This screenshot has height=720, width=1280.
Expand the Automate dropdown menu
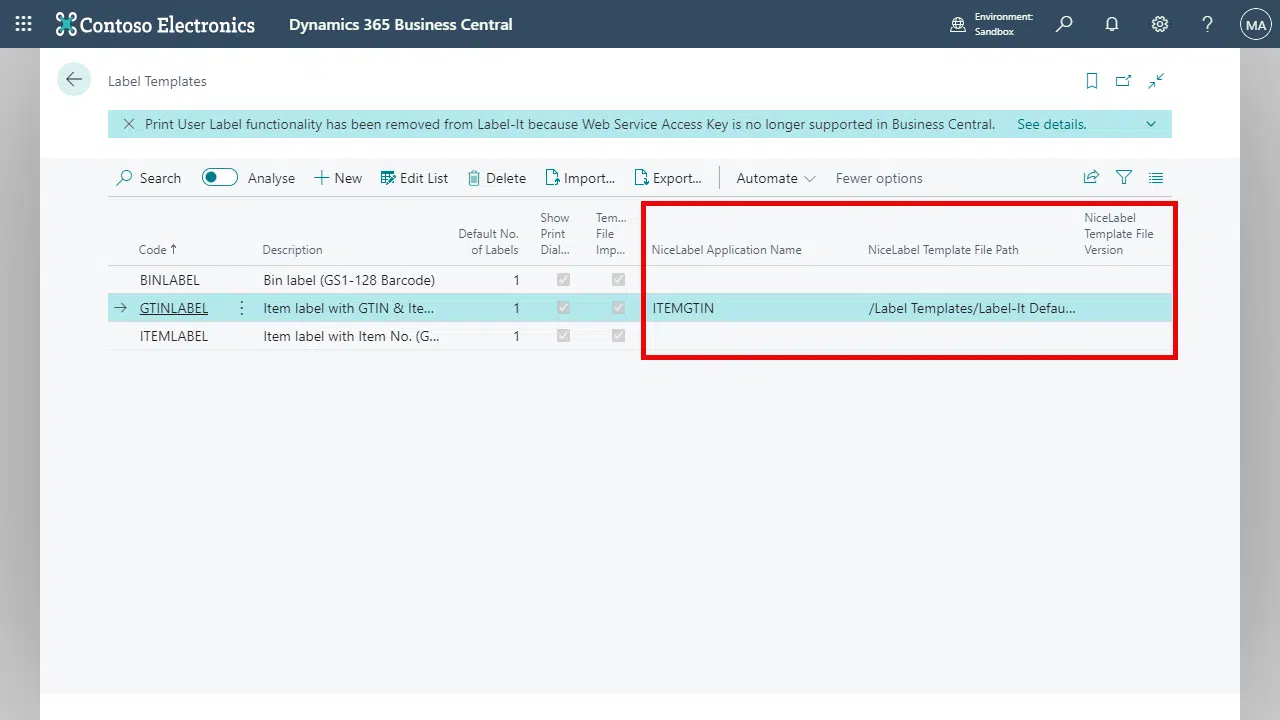point(776,178)
